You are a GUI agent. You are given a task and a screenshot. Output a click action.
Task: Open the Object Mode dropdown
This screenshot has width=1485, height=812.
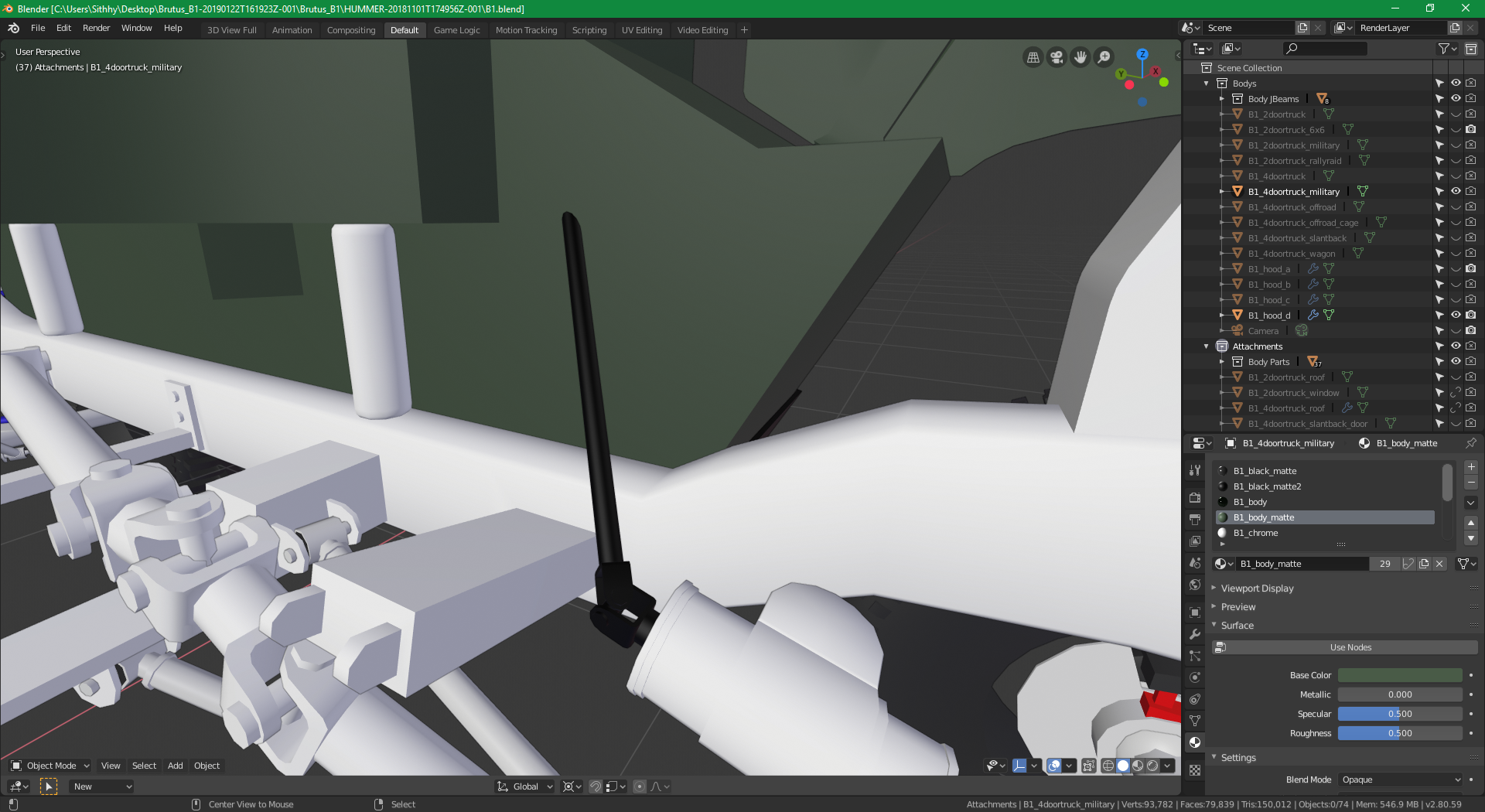(50, 766)
